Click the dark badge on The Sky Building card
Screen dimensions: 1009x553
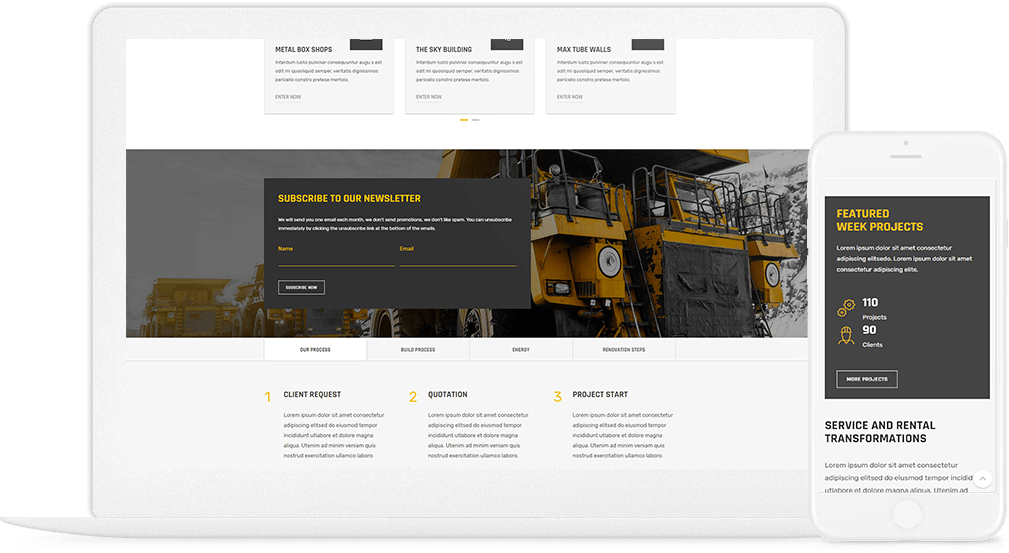(x=506, y=44)
